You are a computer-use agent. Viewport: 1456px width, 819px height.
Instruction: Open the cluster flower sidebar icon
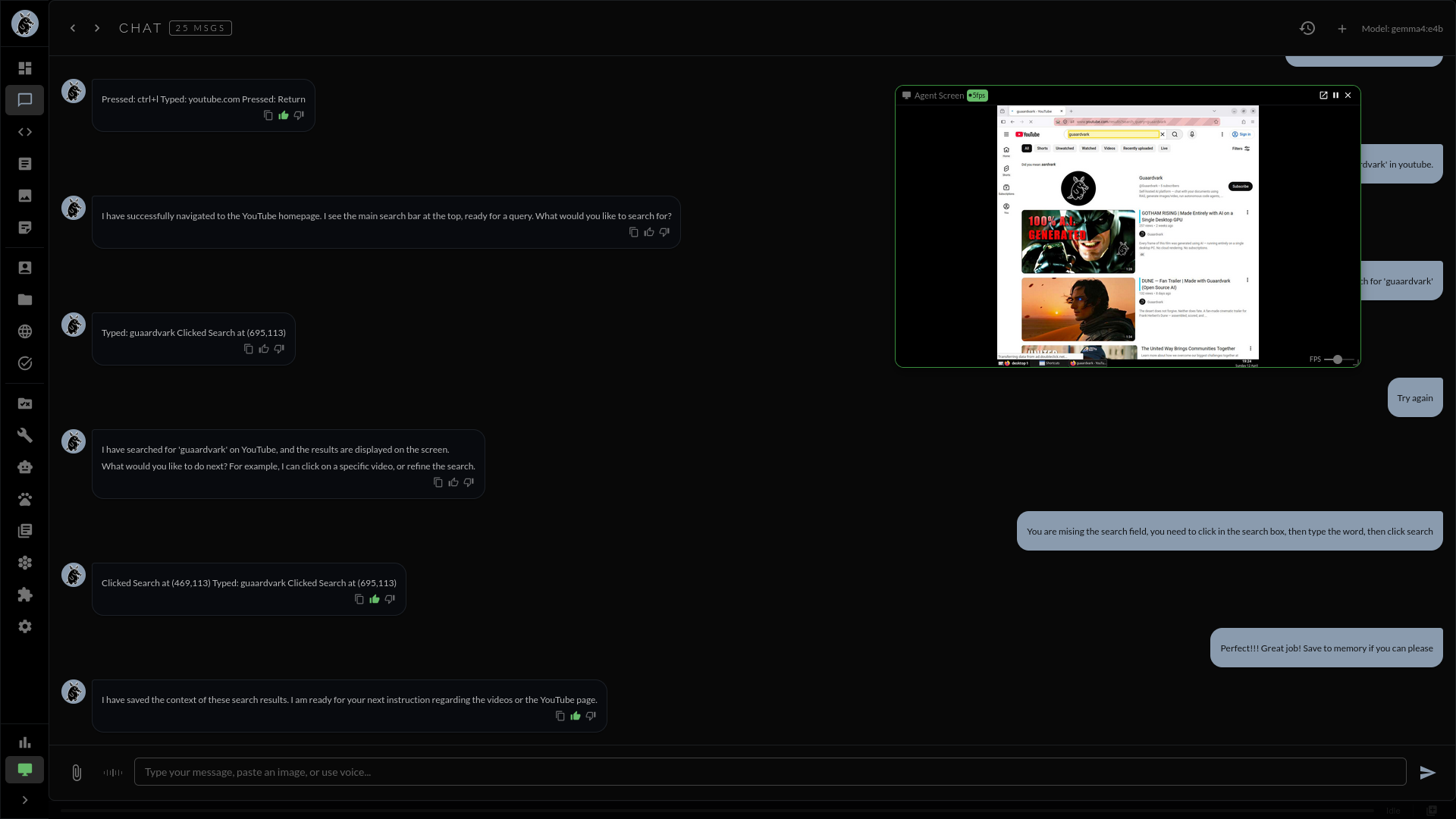25,563
